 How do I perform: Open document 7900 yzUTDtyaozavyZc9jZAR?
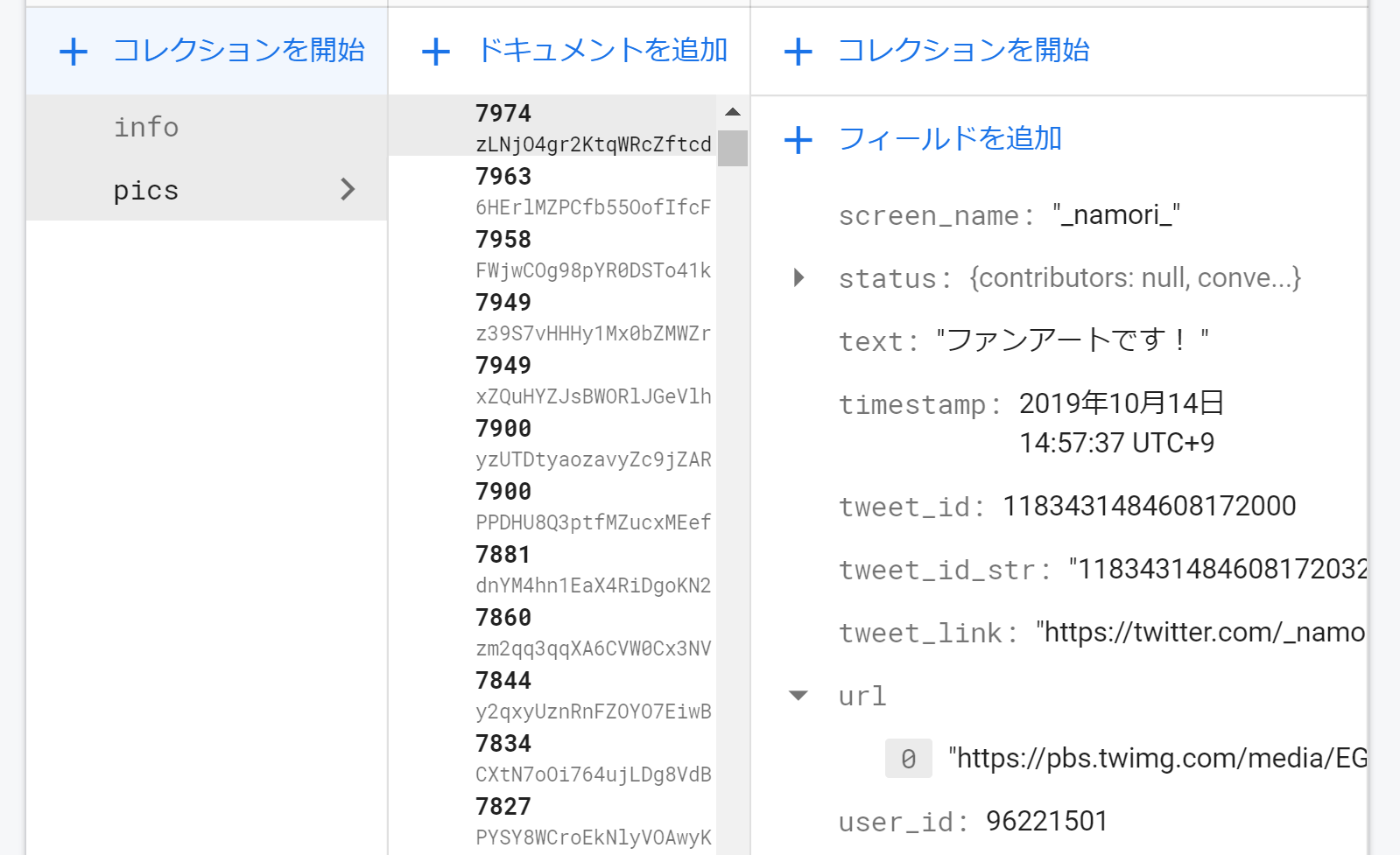552,442
